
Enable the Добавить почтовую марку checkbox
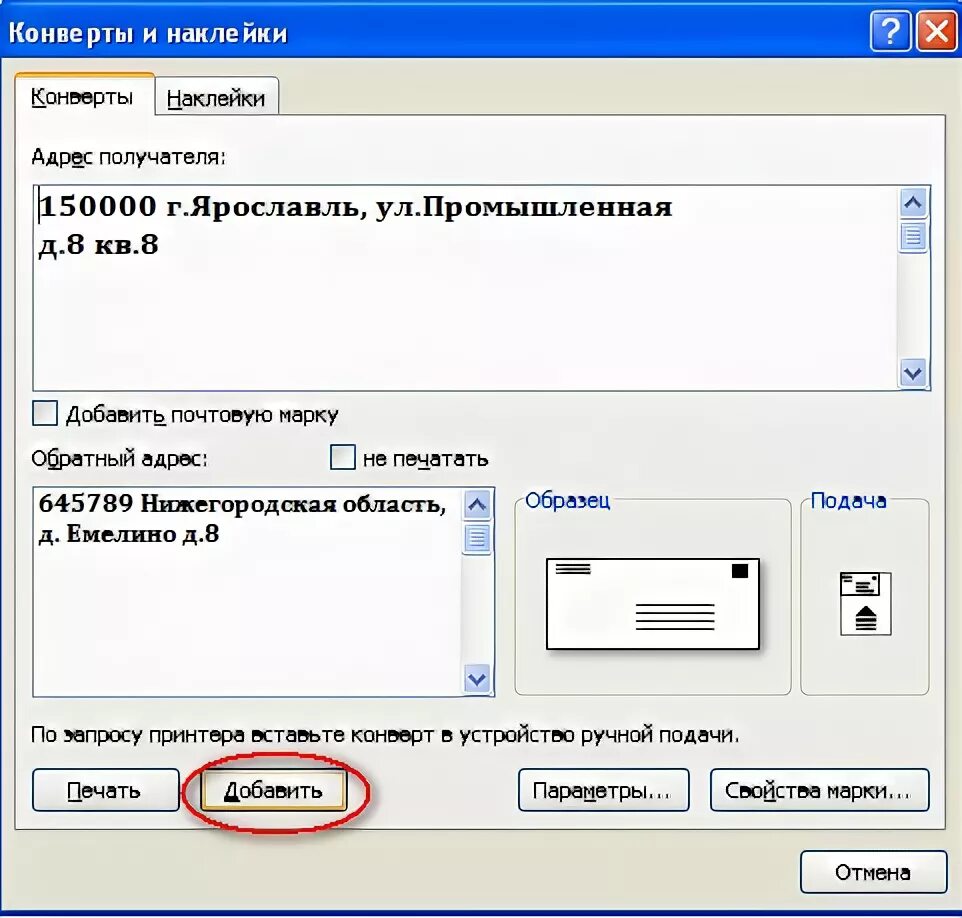point(42,413)
